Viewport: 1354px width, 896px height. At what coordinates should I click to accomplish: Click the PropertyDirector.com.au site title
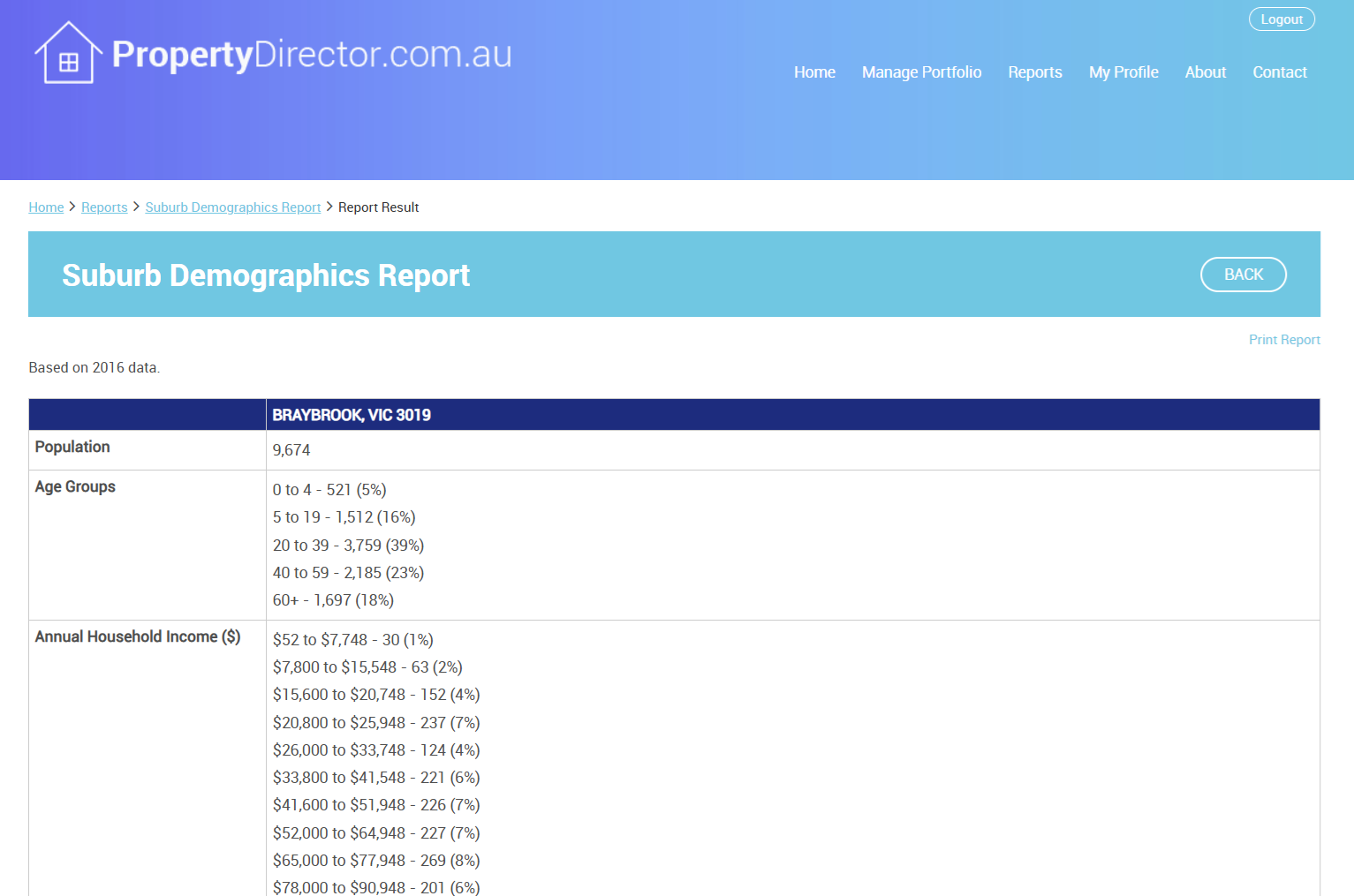[x=312, y=55]
